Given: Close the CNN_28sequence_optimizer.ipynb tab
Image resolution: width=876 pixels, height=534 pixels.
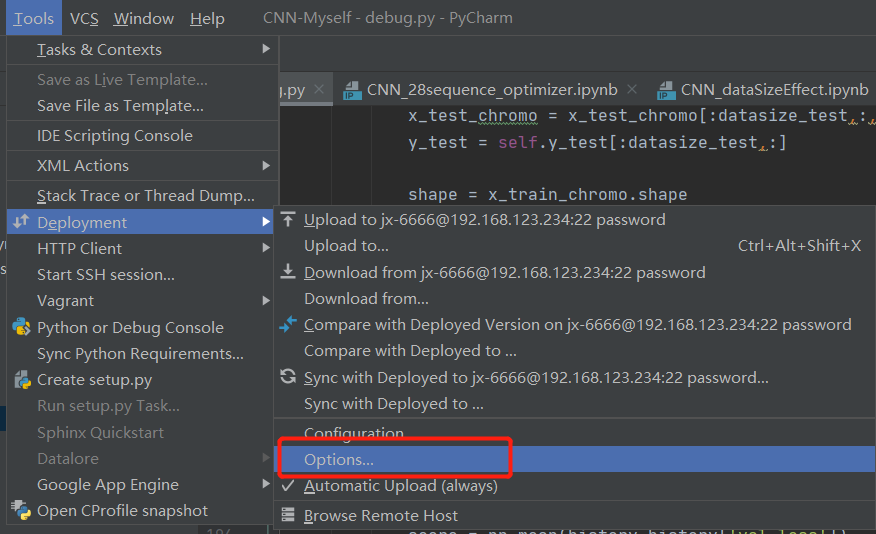Looking at the screenshot, I should [632, 89].
